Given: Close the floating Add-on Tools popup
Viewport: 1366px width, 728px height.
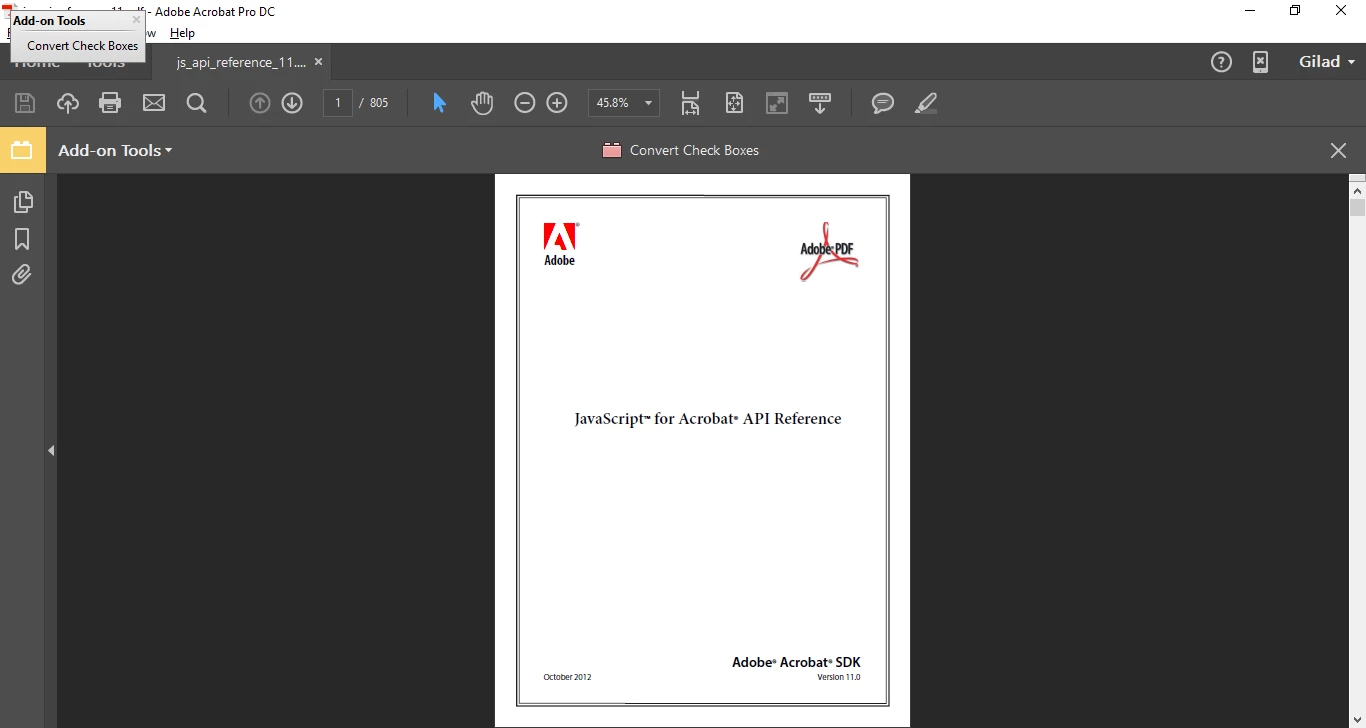Looking at the screenshot, I should [137, 20].
